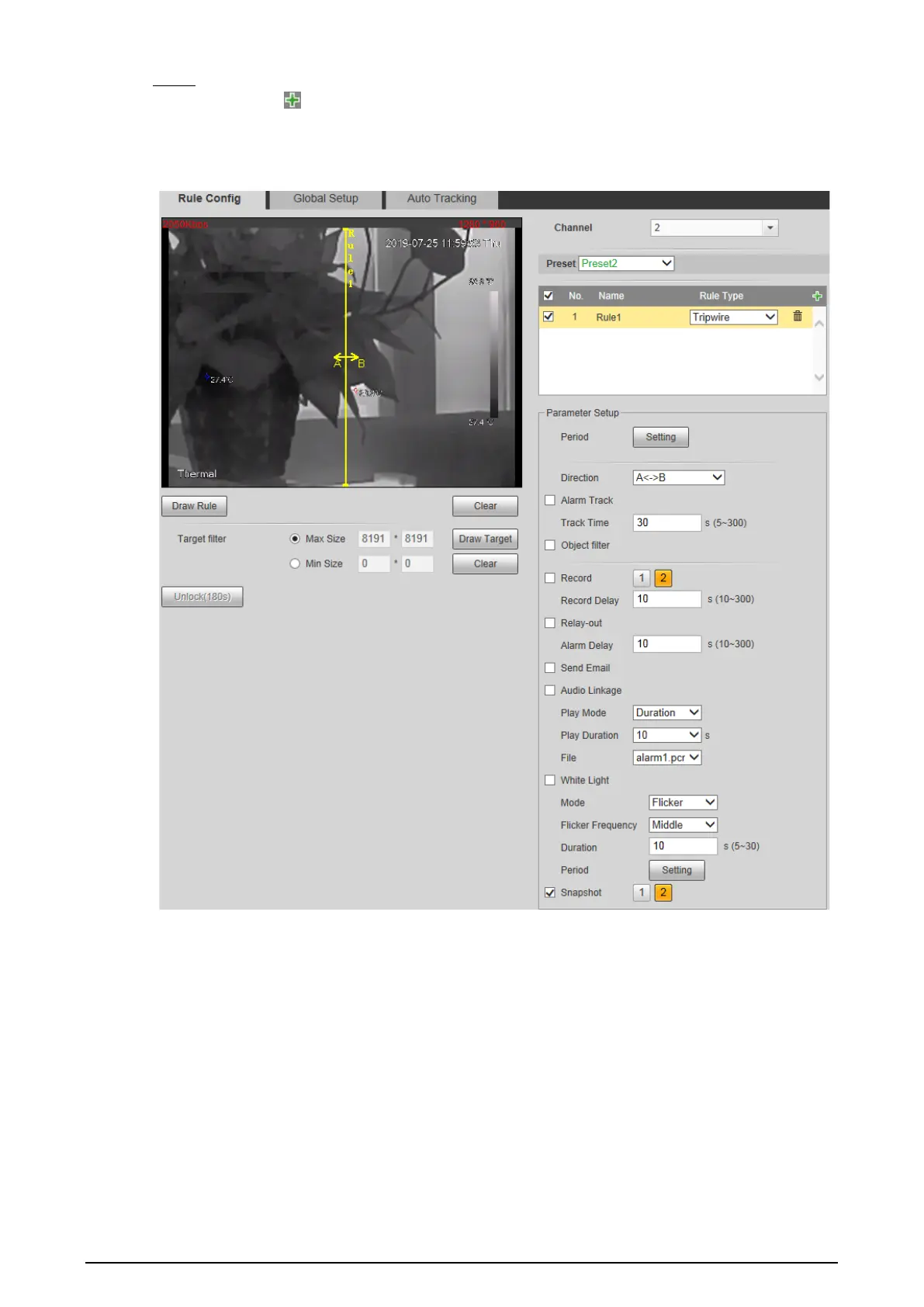Click the Track Time input field
The image size is (924, 1307).
tap(667, 523)
